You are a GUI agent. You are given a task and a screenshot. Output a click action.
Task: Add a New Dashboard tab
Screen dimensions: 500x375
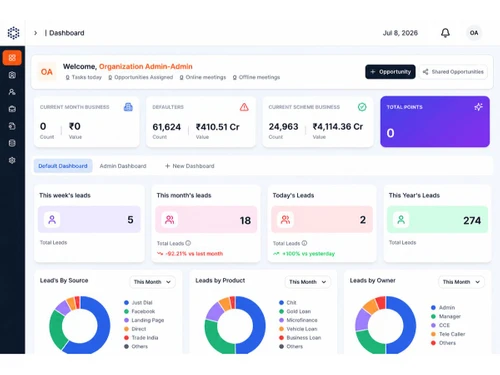[x=189, y=166]
